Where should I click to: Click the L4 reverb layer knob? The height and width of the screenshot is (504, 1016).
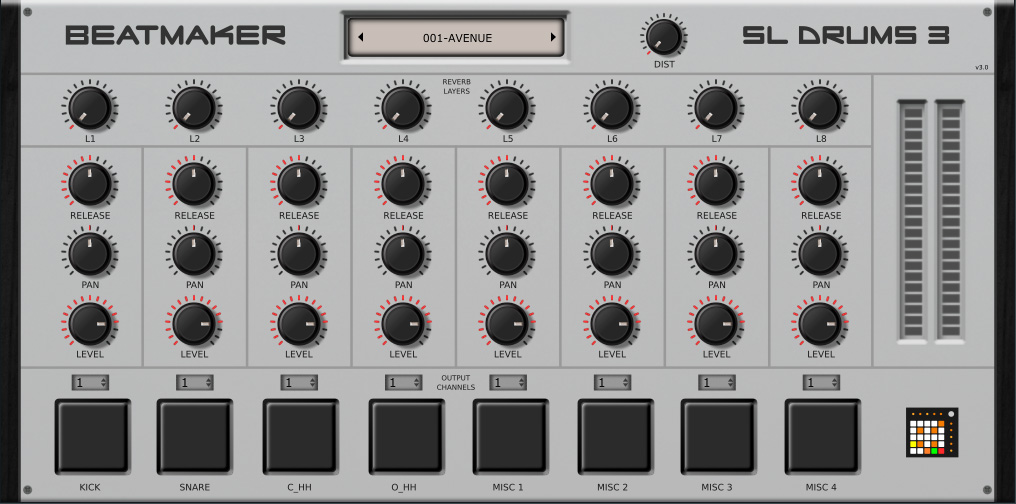pos(403,108)
